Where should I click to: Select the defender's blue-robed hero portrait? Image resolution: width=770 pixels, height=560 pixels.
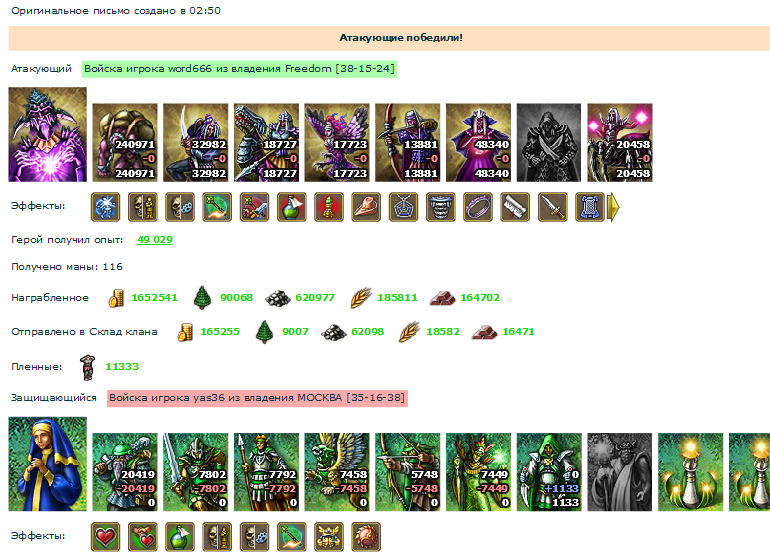(48, 464)
